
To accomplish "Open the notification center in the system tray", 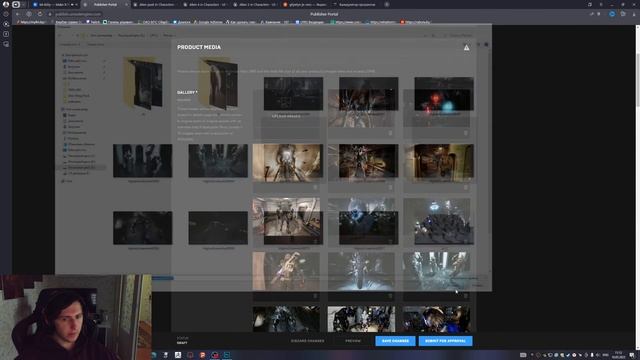I will 632,355.
